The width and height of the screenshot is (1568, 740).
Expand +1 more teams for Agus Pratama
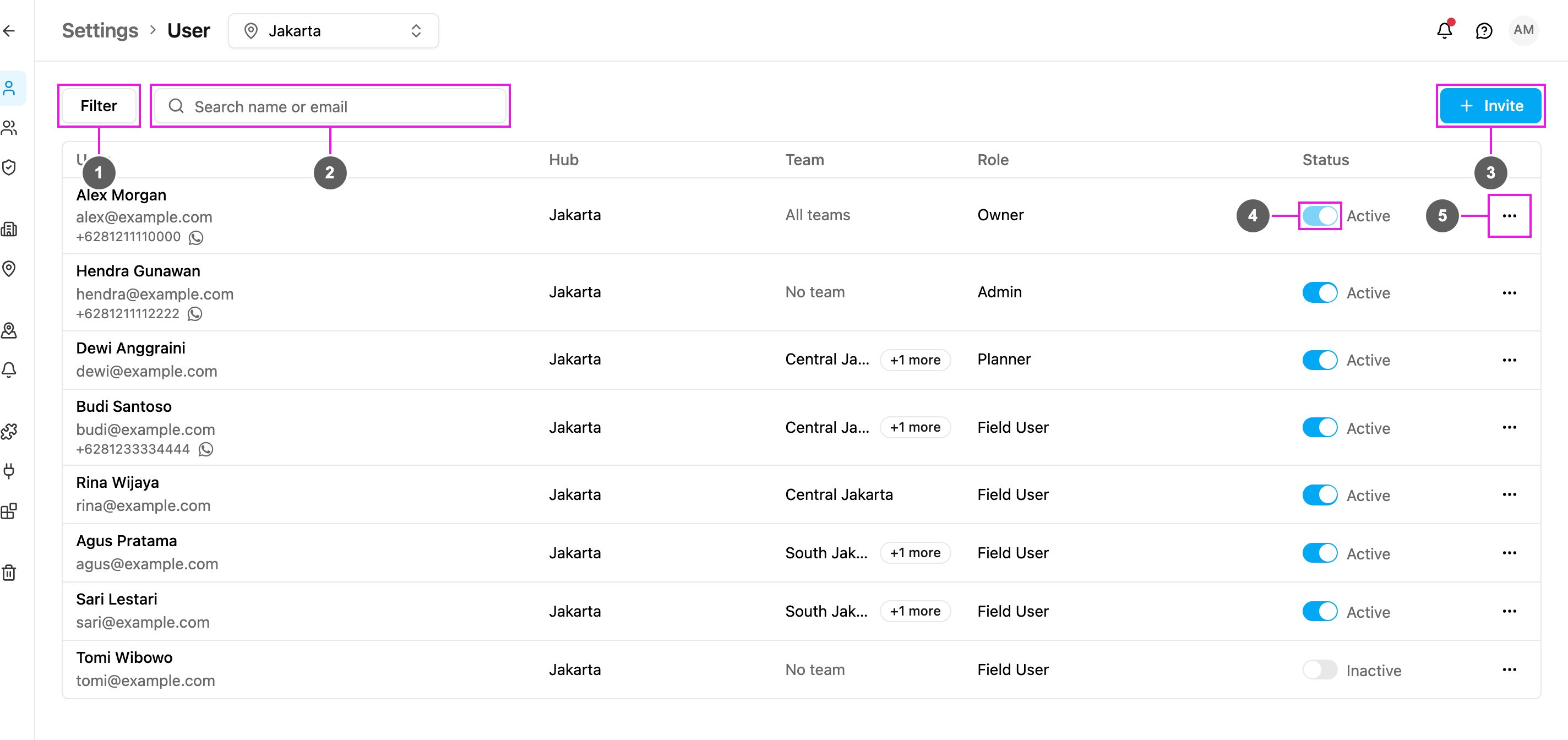click(915, 553)
